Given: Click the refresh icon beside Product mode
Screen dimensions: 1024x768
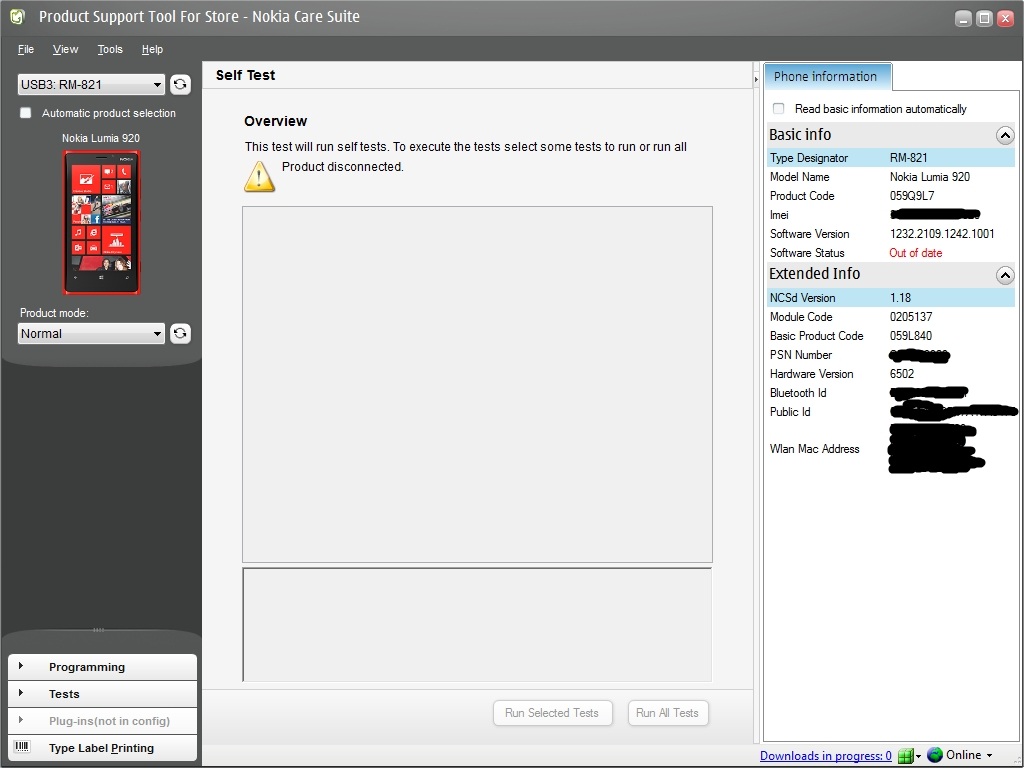Looking at the screenshot, I should 180,334.
